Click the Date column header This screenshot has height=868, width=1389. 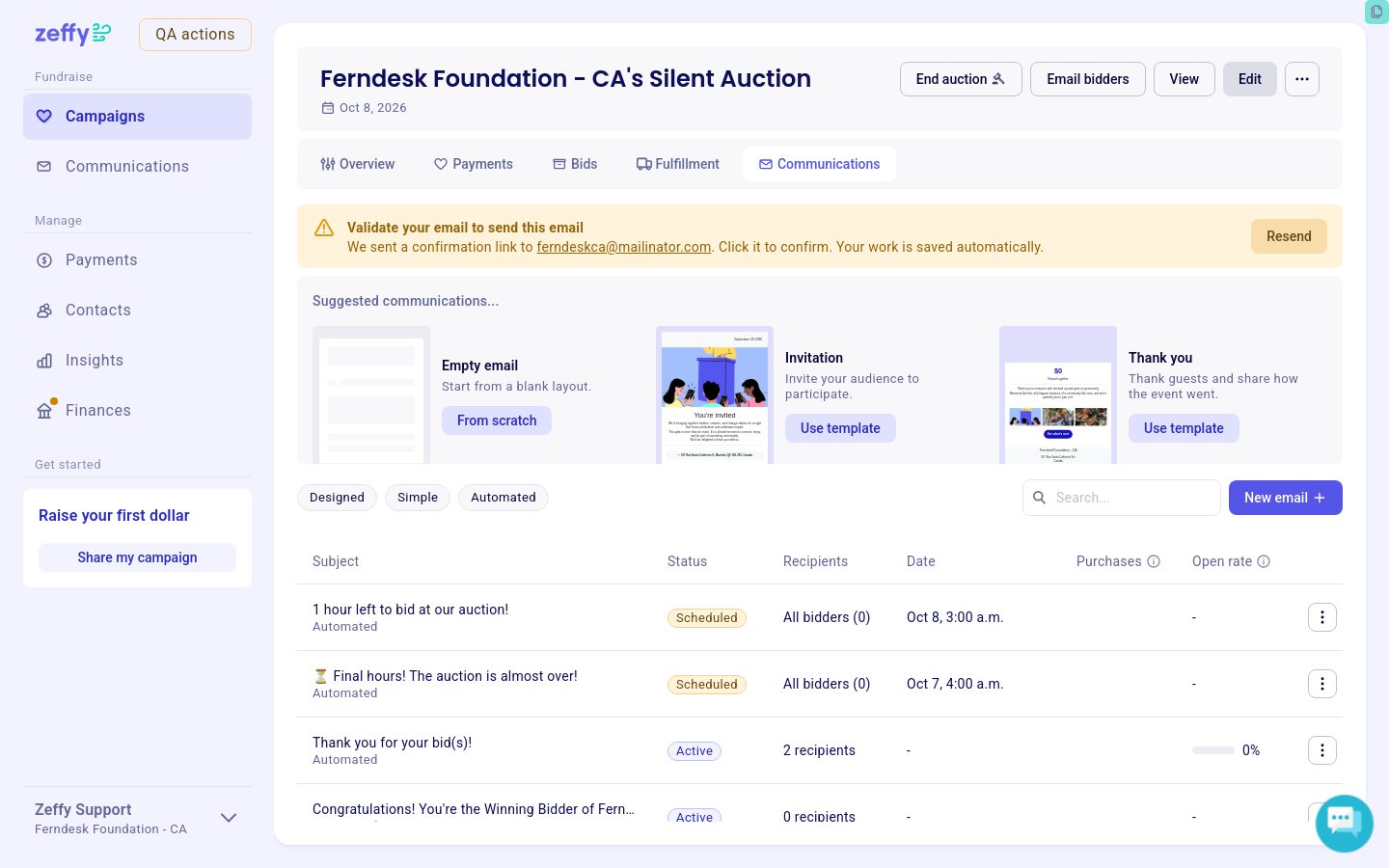[x=921, y=561]
